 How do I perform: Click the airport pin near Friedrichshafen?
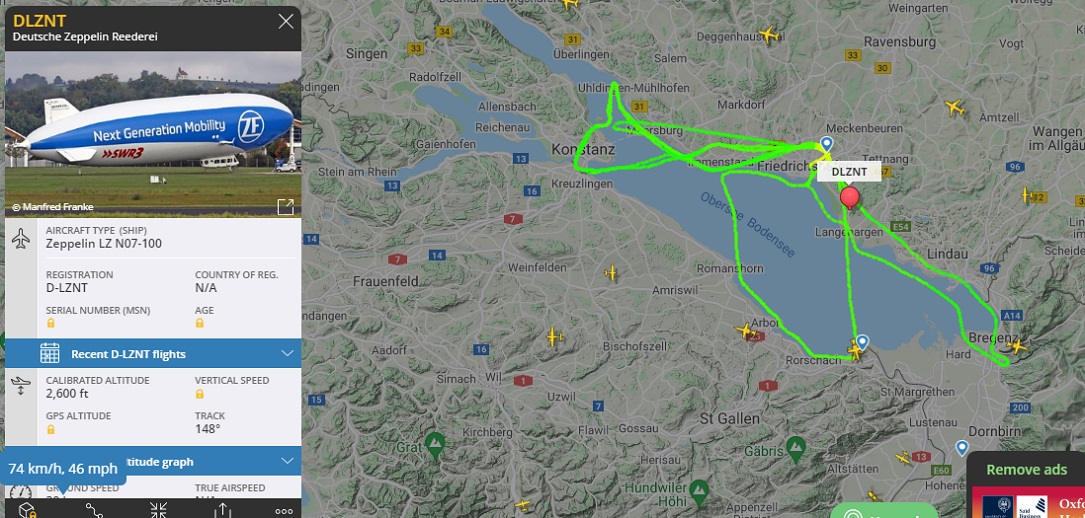click(826, 144)
